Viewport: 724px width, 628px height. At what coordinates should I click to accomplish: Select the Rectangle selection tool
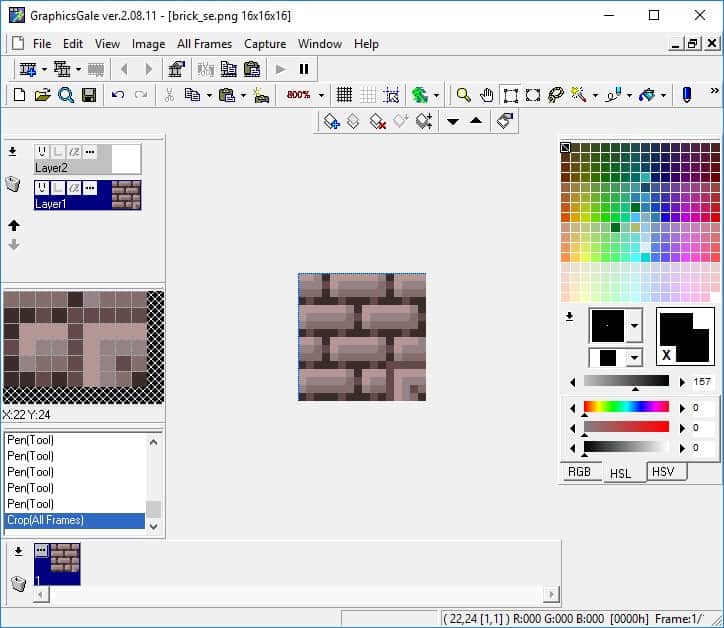click(x=510, y=95)
